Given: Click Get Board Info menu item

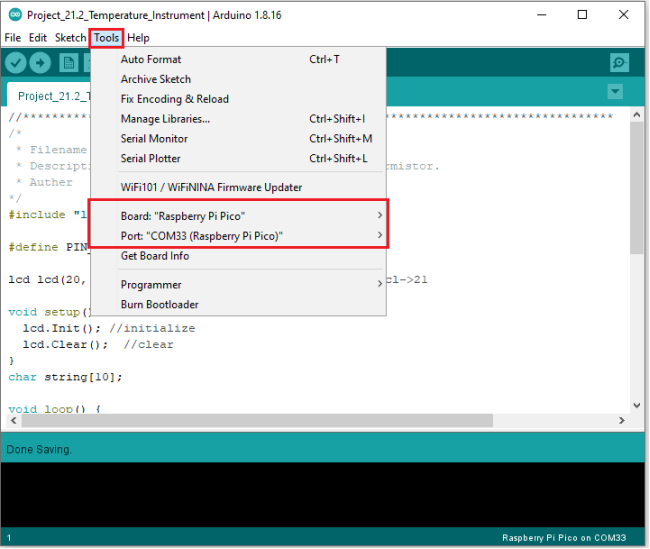Looking at the screenshot, I should click(238, 256).
